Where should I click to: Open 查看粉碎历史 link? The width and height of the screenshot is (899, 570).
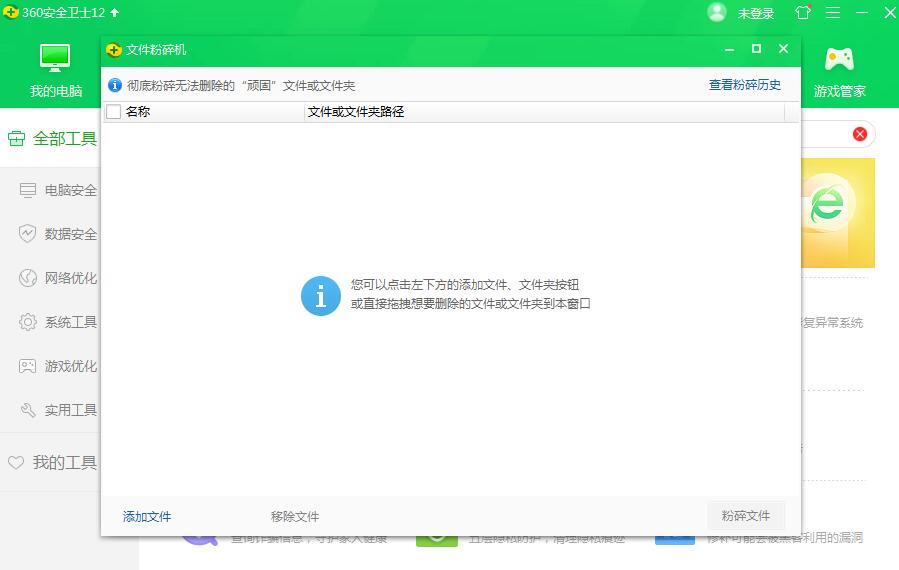(x=744, y=85)
